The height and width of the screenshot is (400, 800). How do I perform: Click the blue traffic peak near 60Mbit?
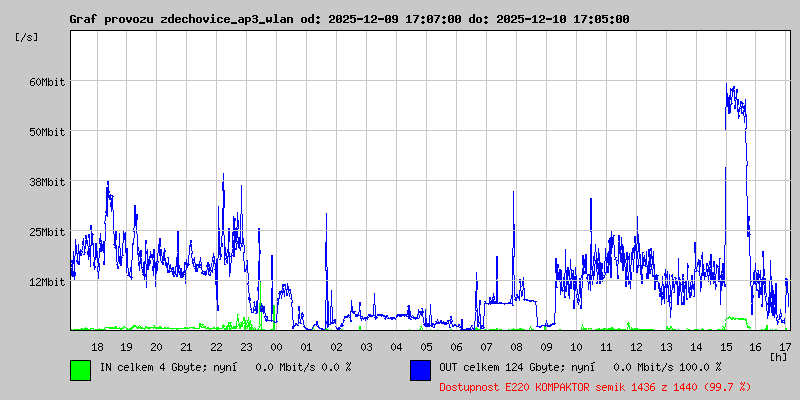click(736, 99)
